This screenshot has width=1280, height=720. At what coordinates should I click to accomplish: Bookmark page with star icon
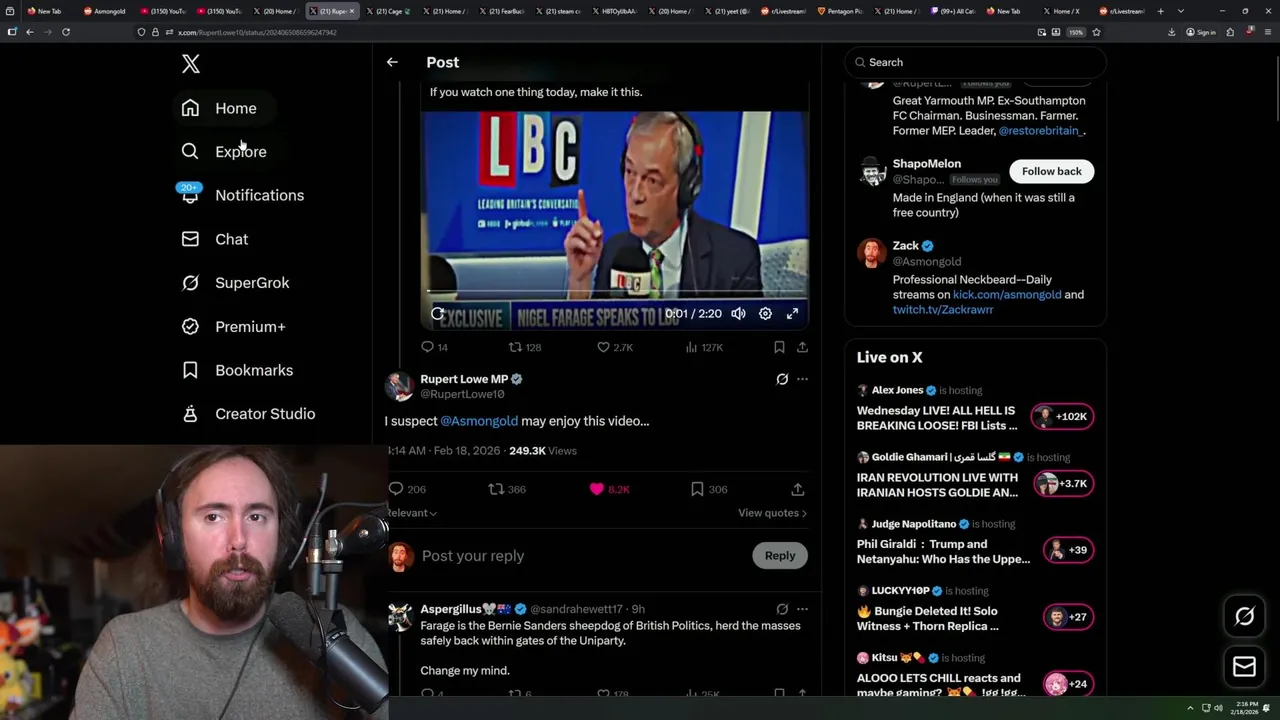pos(1096,32)
